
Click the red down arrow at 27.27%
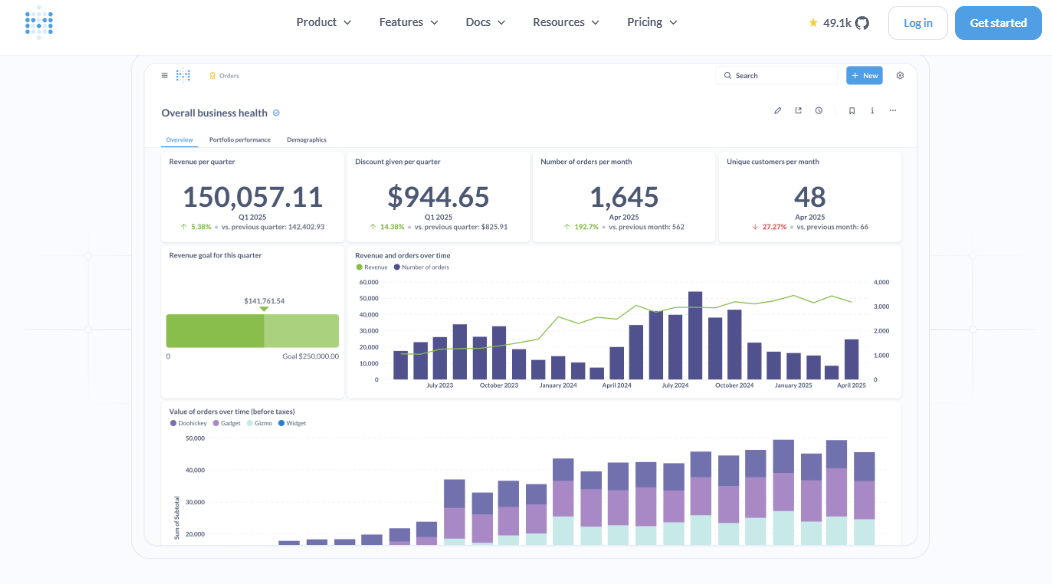(755, 227)
